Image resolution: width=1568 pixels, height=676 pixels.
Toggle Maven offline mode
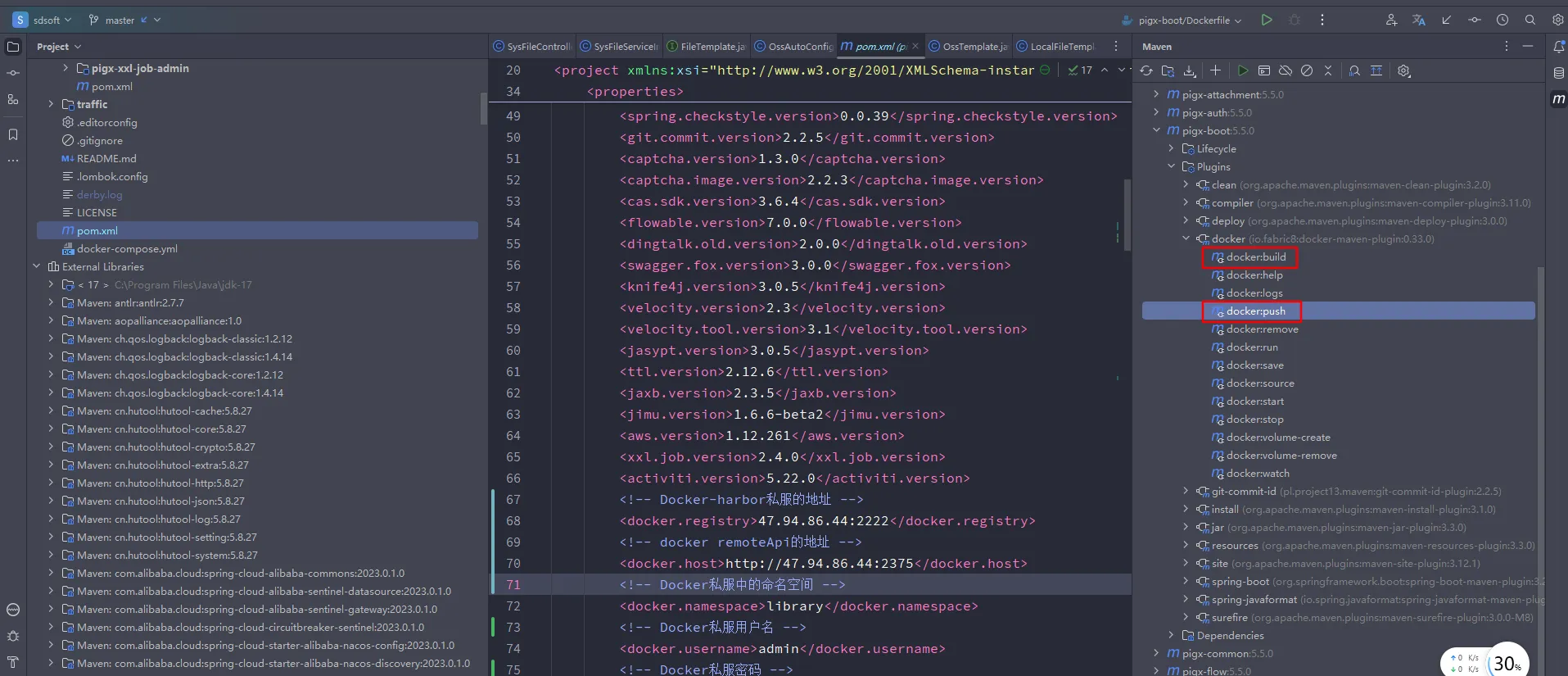[1286, 71]
